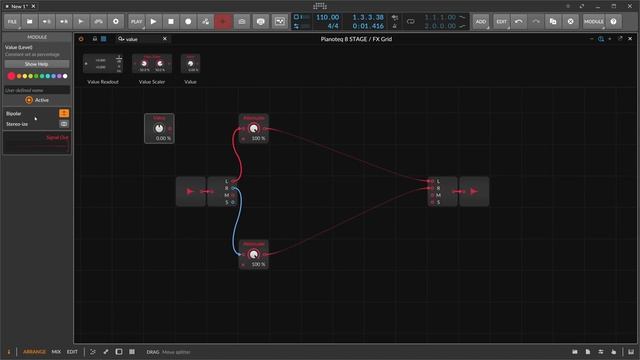Click the Audio In play triangle module
The width and height of the screenshot is (640, 360).
point(191,191)
